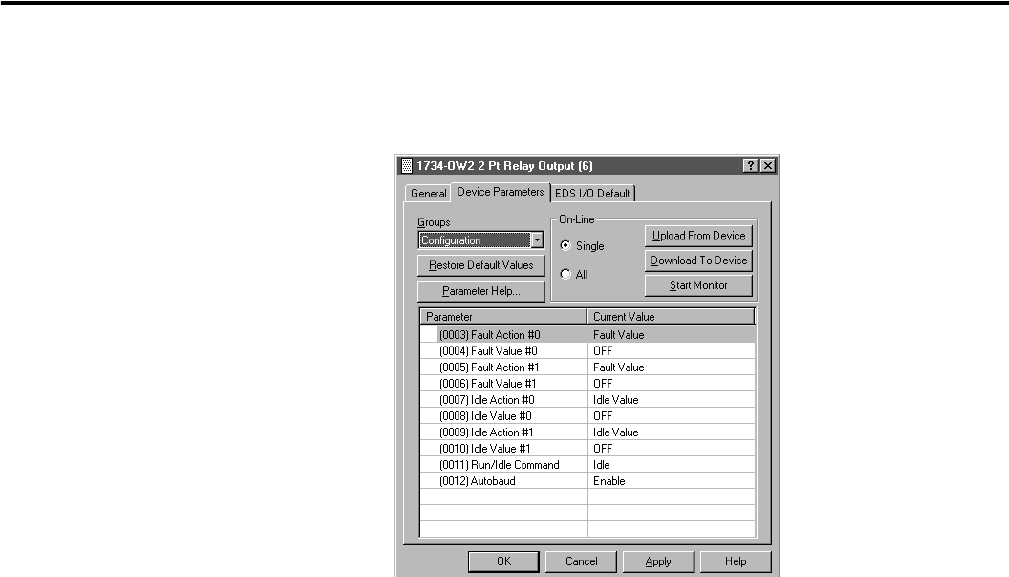Switch to the General tab

pos(429,193)
